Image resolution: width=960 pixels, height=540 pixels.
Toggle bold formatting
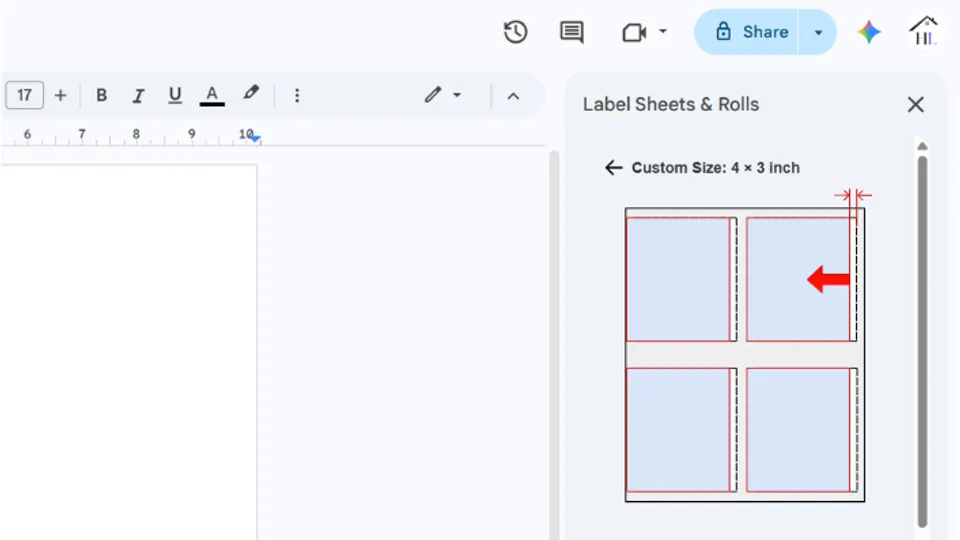pos(102,95)
